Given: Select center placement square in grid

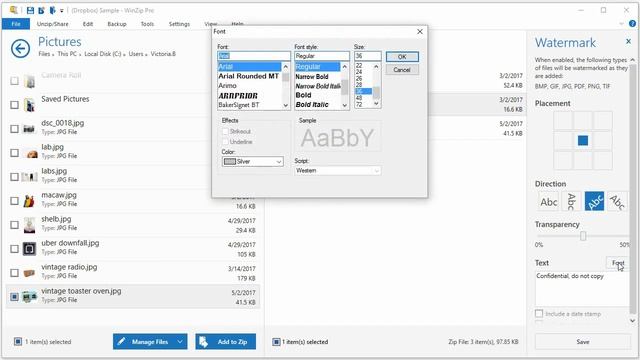Looking at the screenshot, I should pos(583,141).
